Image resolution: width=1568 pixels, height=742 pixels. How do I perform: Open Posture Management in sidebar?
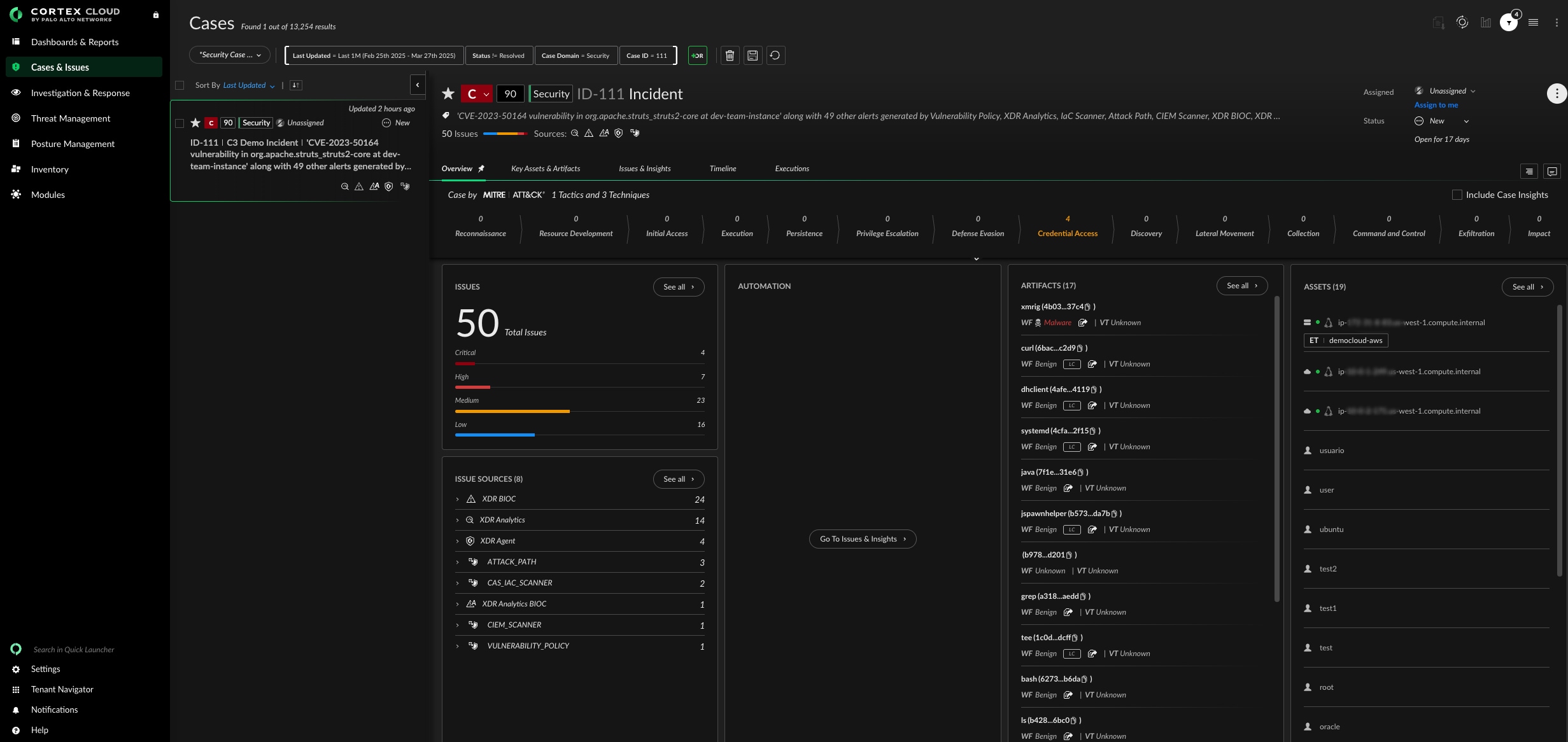(x=73, y=144)
